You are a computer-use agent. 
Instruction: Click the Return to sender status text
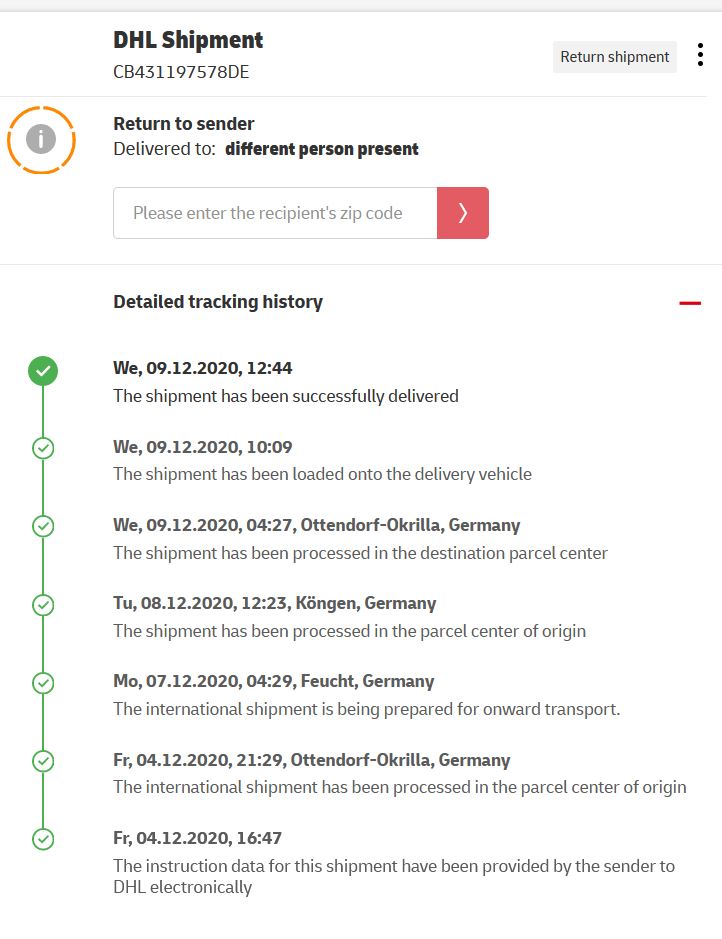tap(184, 124)
